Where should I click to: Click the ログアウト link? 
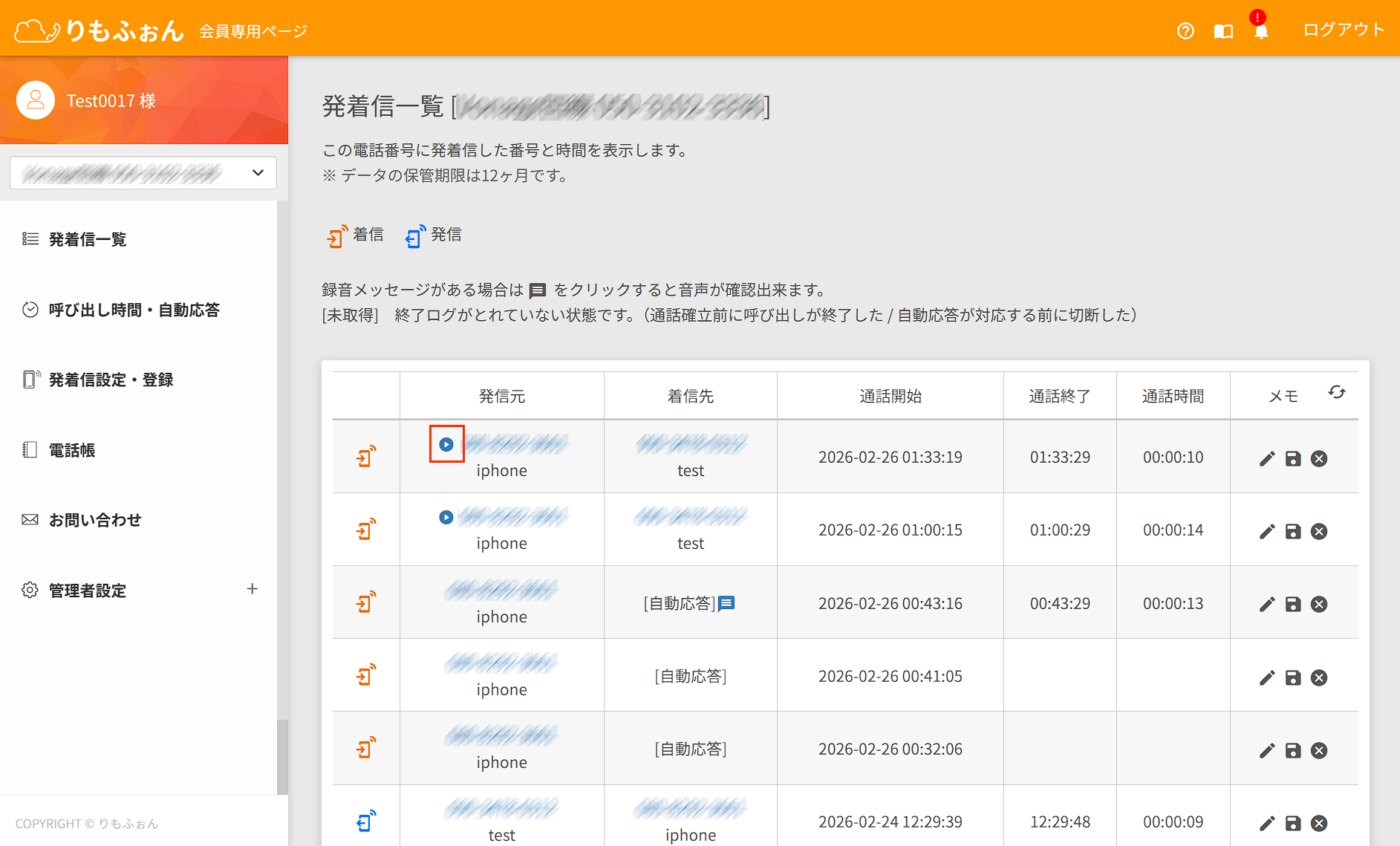[x=1344, y=30]
